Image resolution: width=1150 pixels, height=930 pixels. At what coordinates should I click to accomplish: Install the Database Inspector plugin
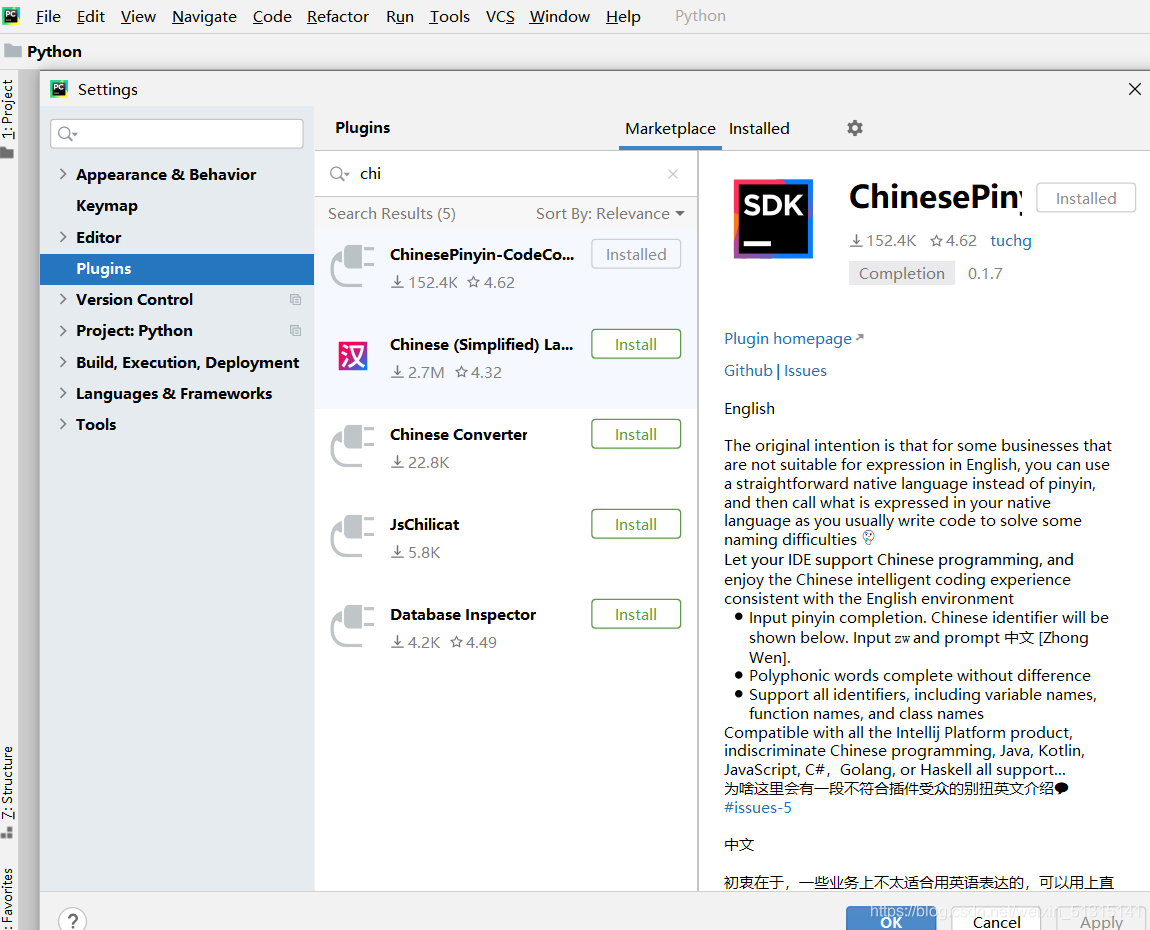(x=636, y=614)
